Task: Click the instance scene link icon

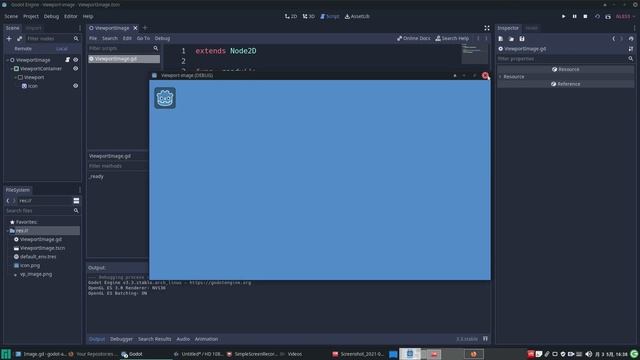Action: (19, 38)
